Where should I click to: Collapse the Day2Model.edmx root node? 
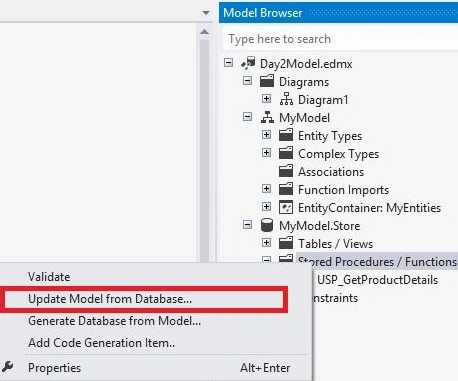(x=229, y=62)
